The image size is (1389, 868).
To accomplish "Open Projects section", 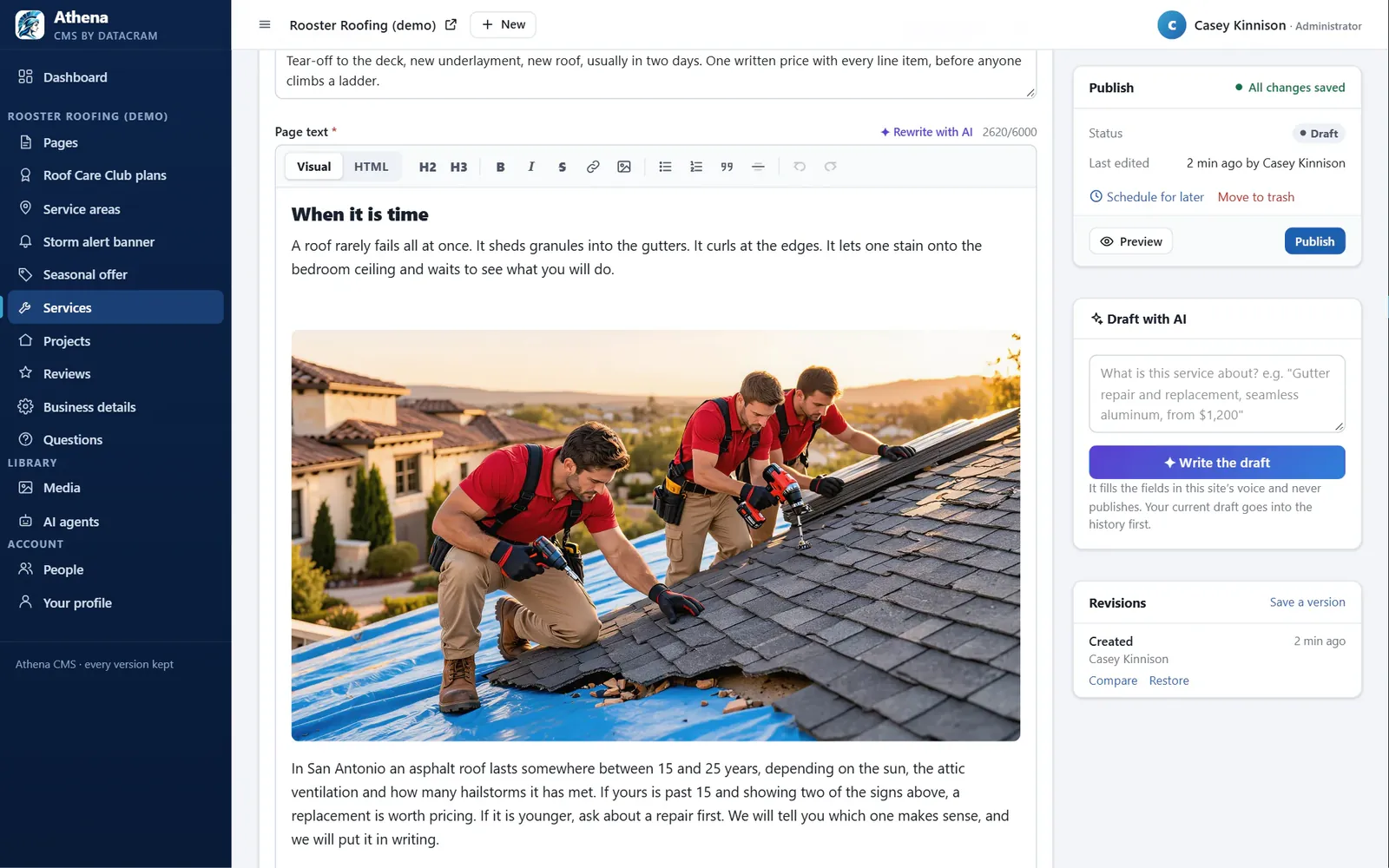I will (x=115, y=341).
